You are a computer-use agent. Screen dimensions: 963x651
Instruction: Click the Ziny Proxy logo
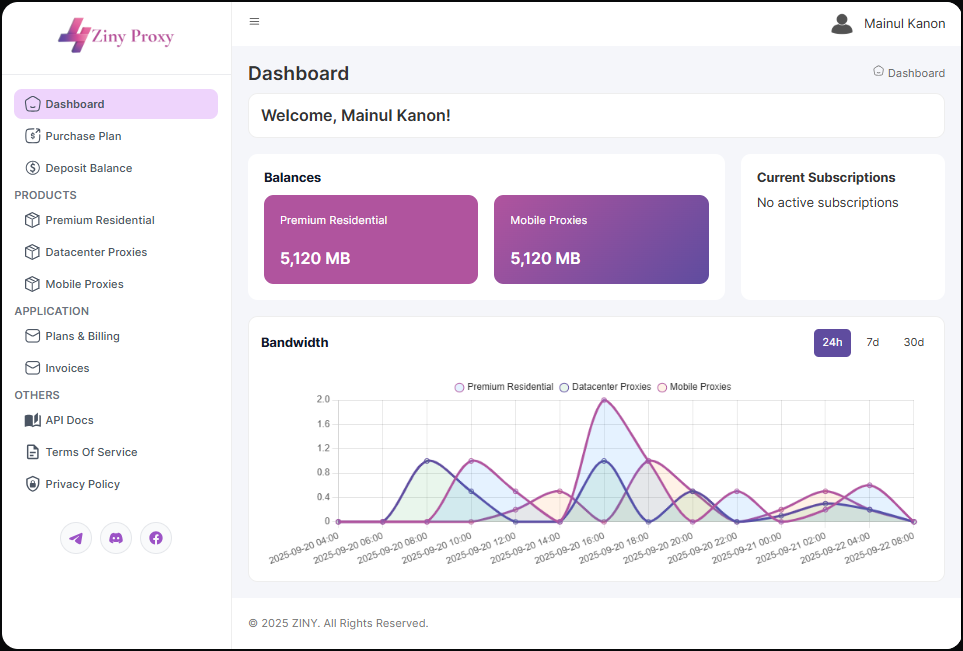116,36
